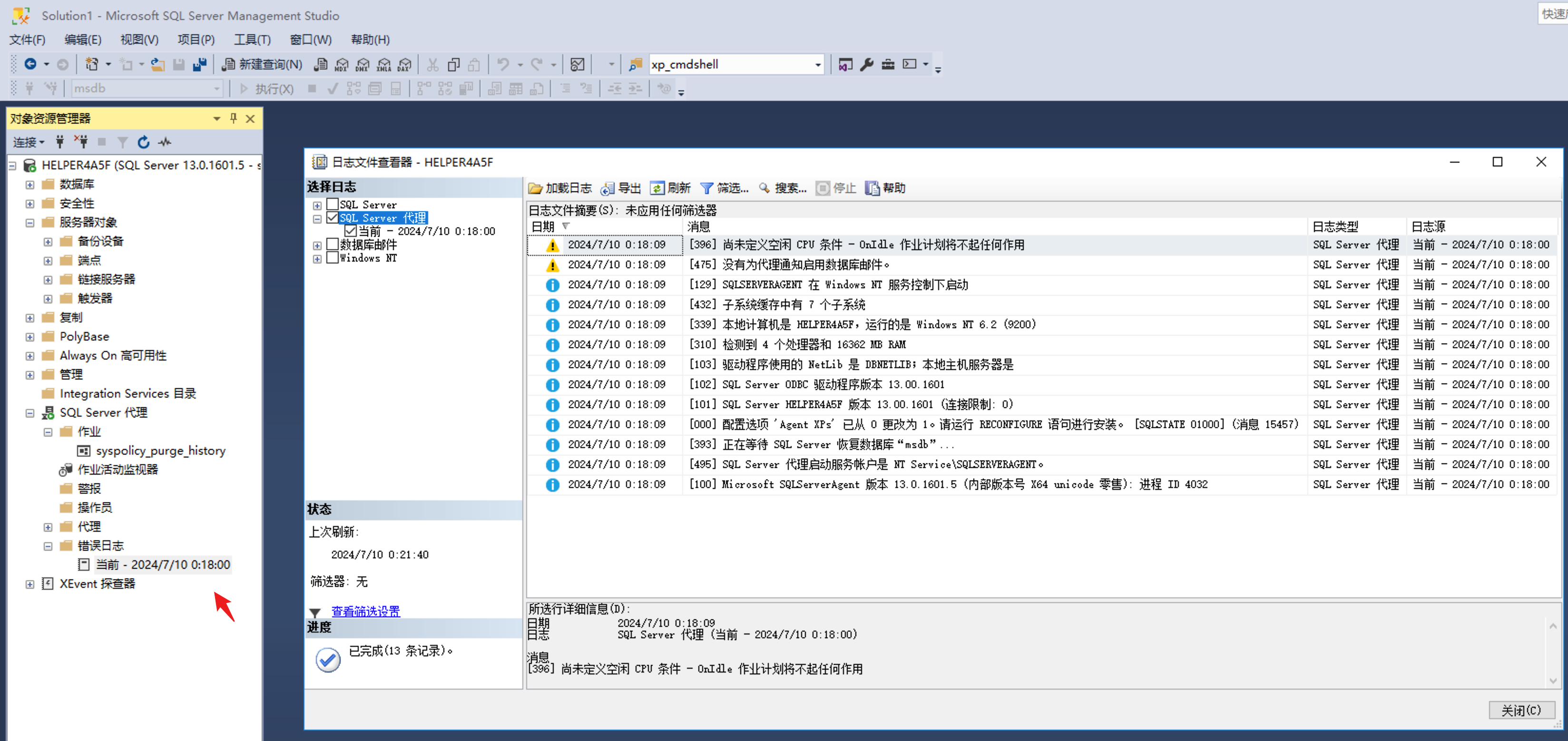The height and width of the screenshot is (741, 1568).
Task: Open the 视图(V) menu
Action: click(x=139, y=39)
